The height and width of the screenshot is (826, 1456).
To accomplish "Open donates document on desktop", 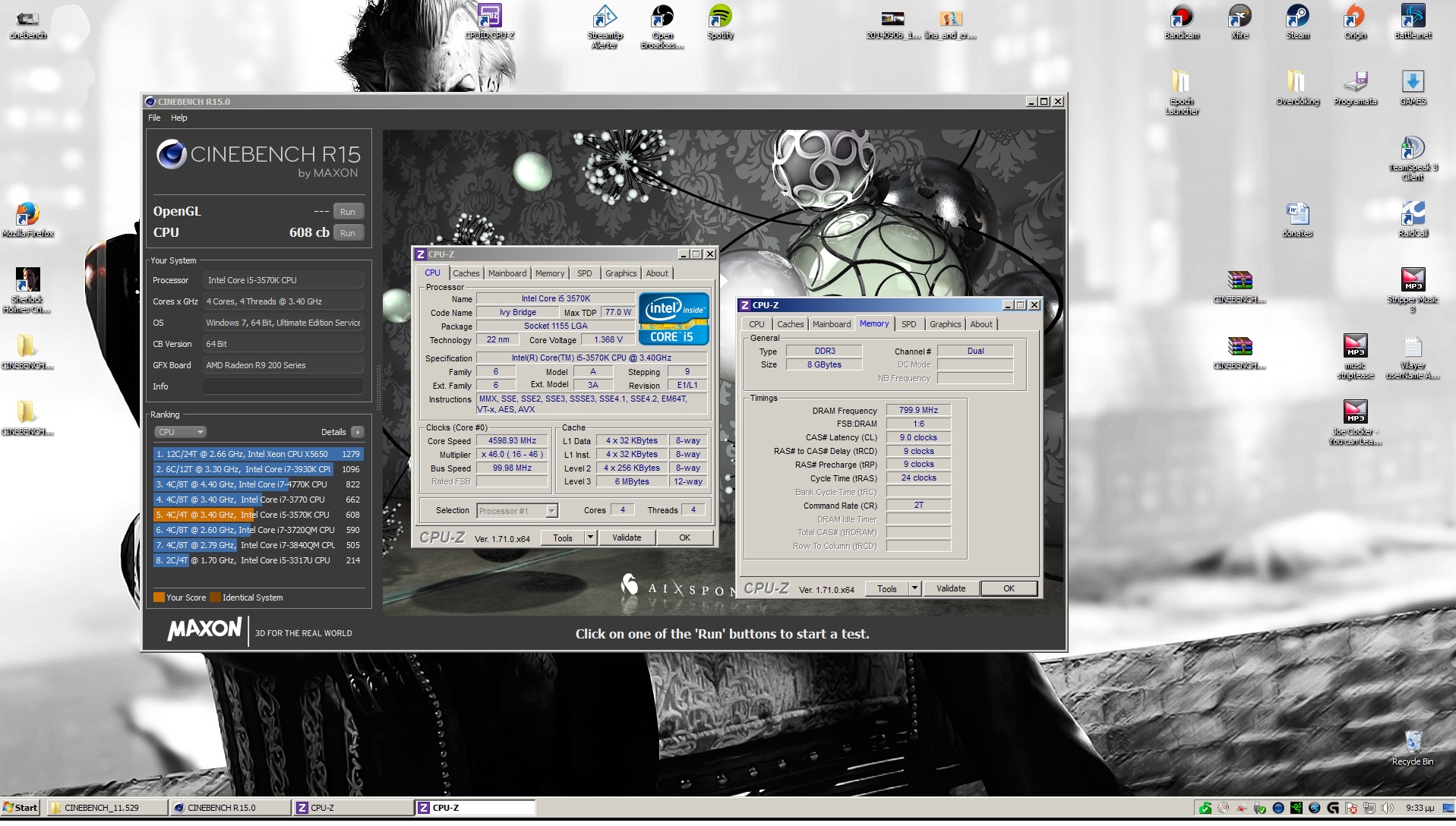I will tap(1297, 220).
